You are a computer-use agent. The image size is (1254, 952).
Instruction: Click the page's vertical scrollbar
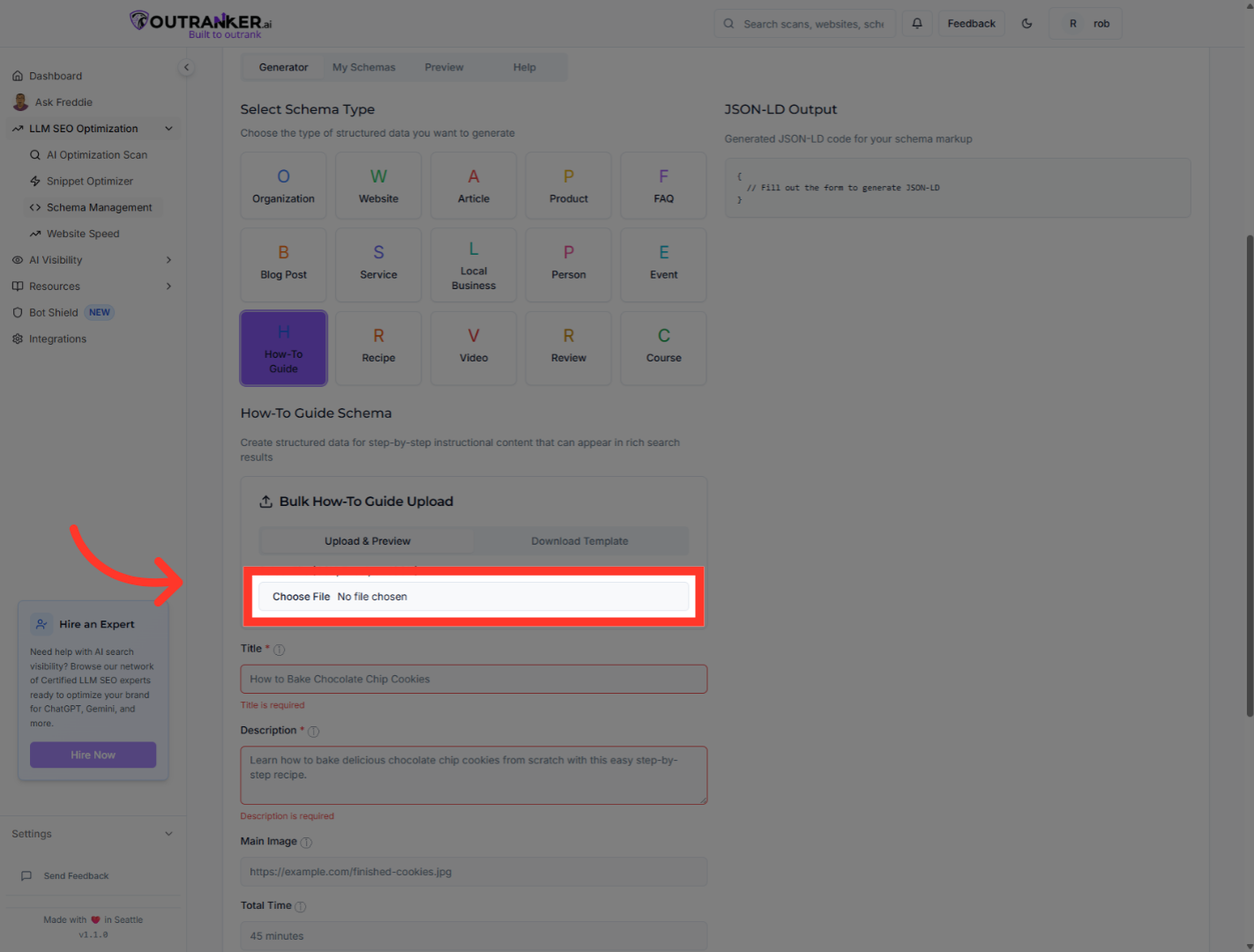pyautogui.click(x=1249, y=476)
